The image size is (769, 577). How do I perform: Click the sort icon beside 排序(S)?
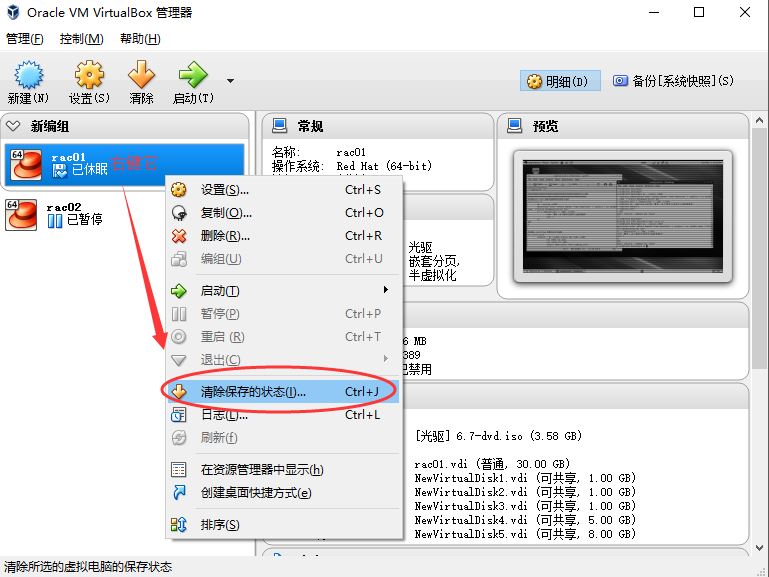pos(179,525)
